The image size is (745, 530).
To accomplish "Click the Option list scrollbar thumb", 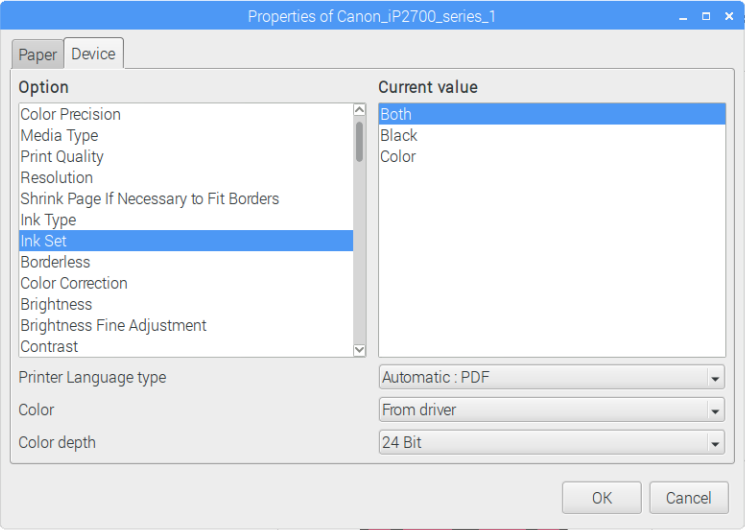I will (360, 142).
